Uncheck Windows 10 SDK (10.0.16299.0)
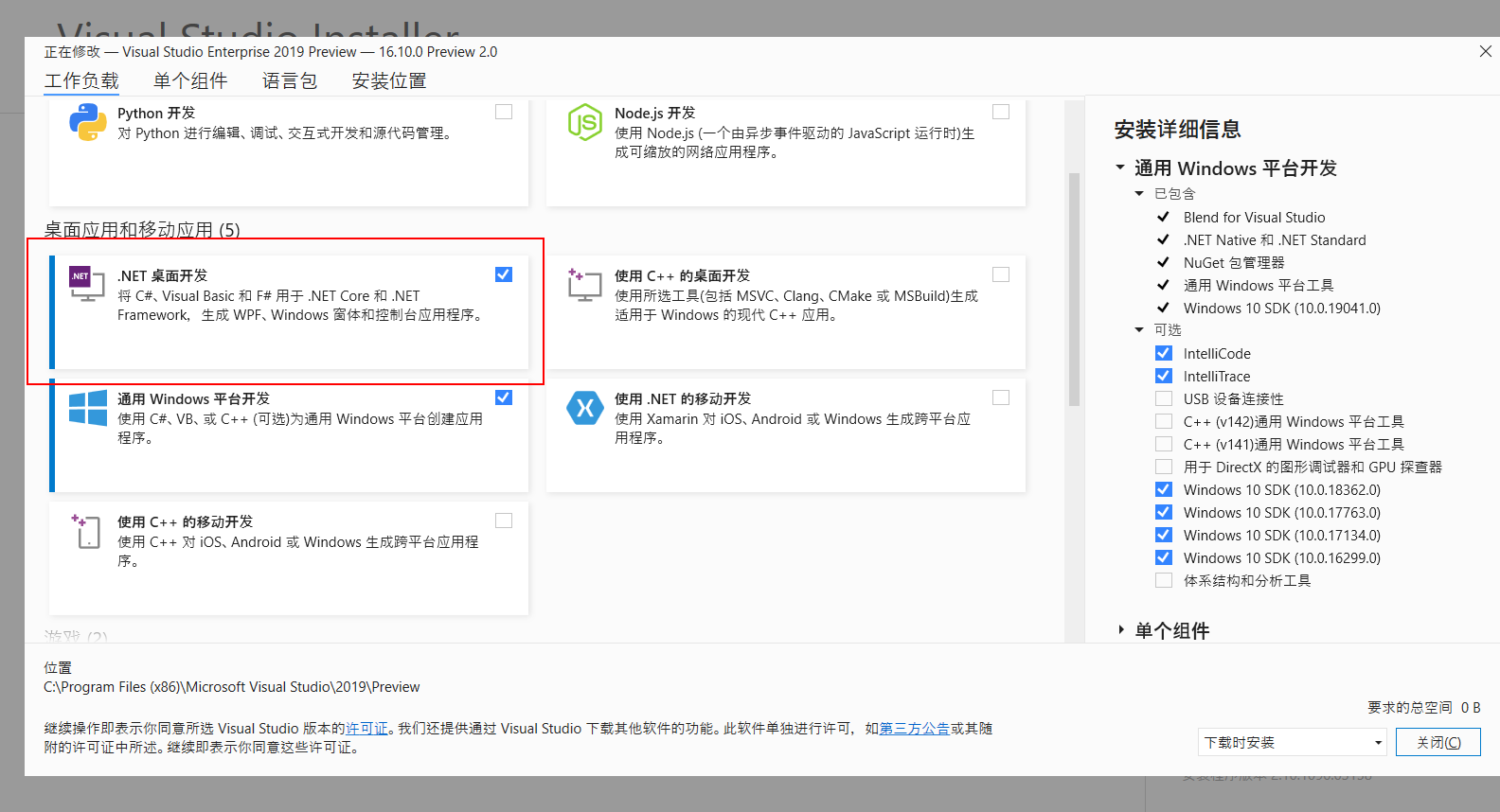This screenshot has width=1500, height=812. coord(1164,557)
